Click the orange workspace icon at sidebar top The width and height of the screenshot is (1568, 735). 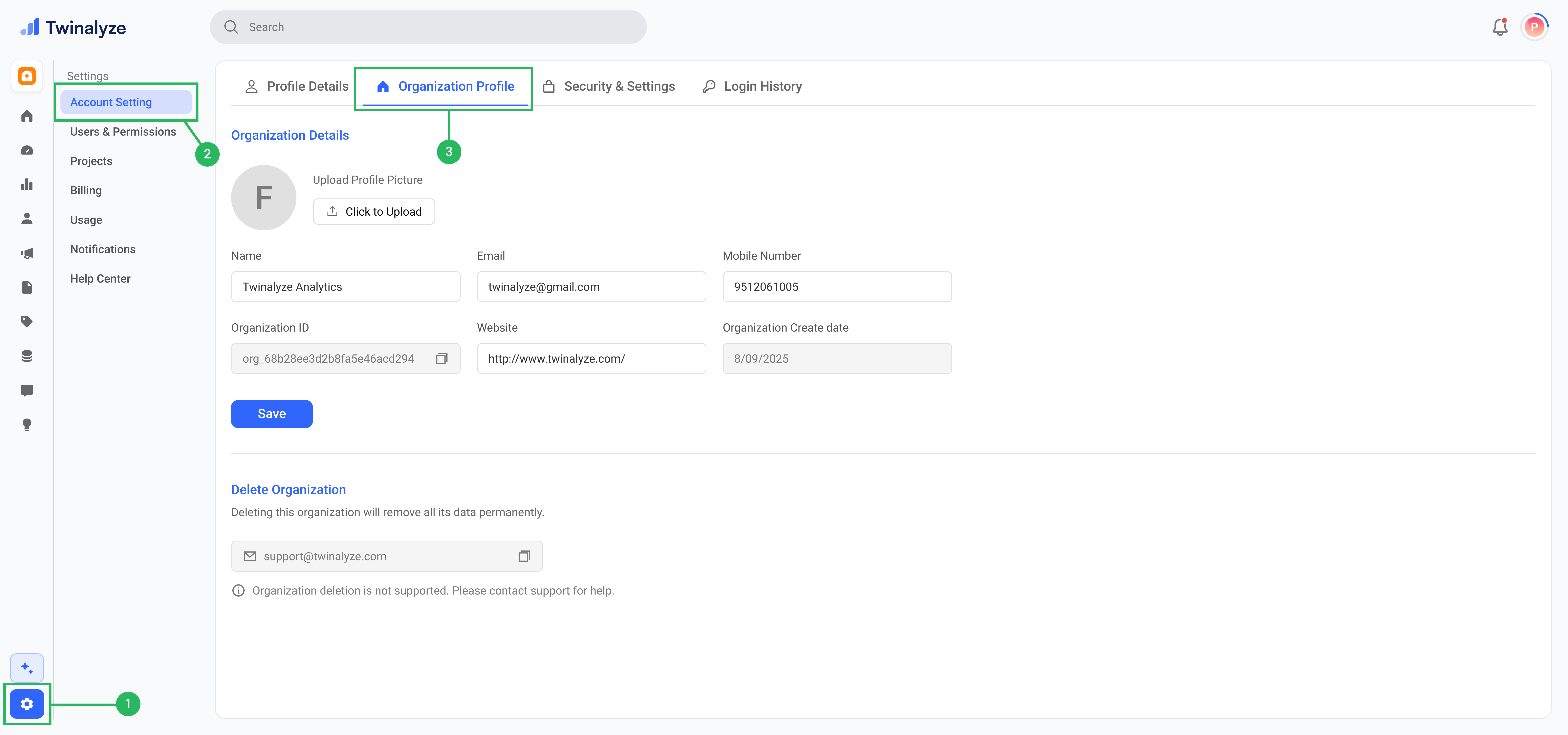click(x=27, y=76)
